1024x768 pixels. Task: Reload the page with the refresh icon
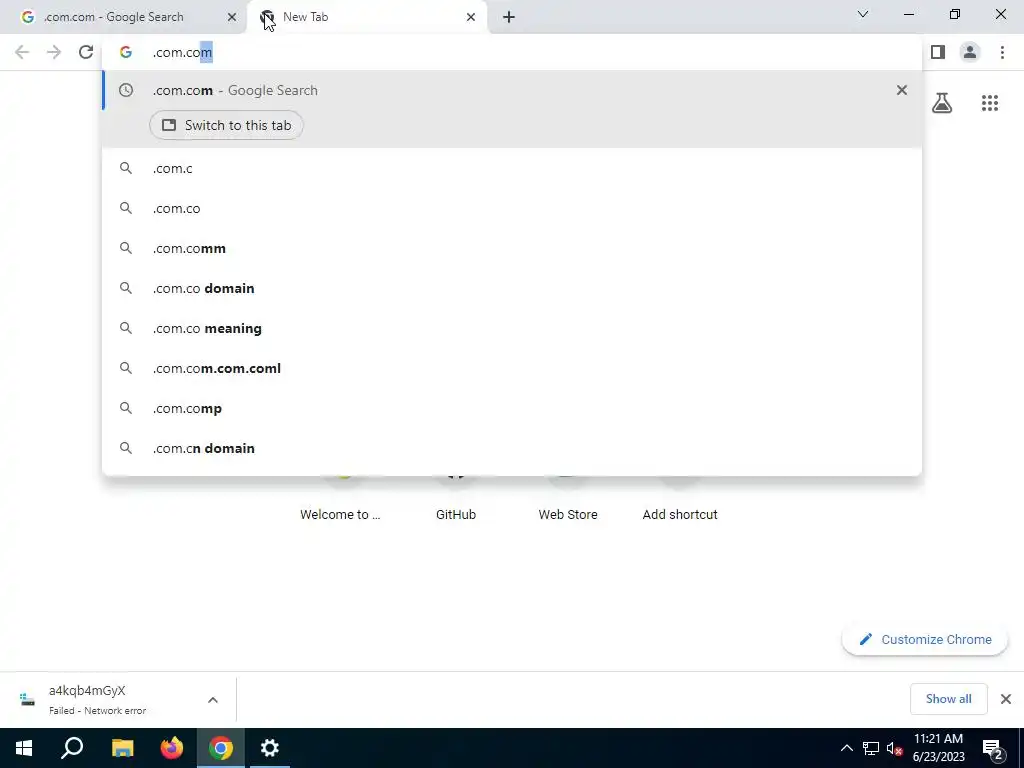point(86,52)
